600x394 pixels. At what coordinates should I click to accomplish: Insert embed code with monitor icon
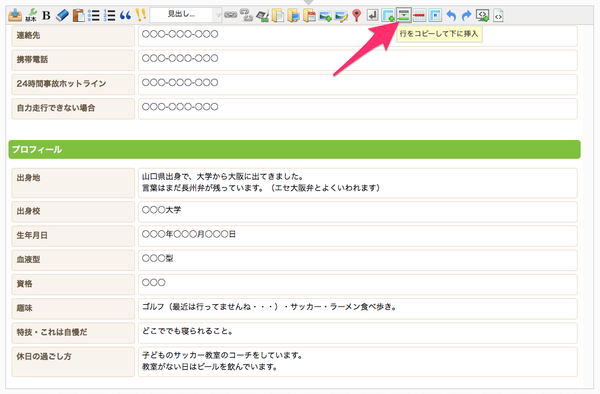point(483,15)
